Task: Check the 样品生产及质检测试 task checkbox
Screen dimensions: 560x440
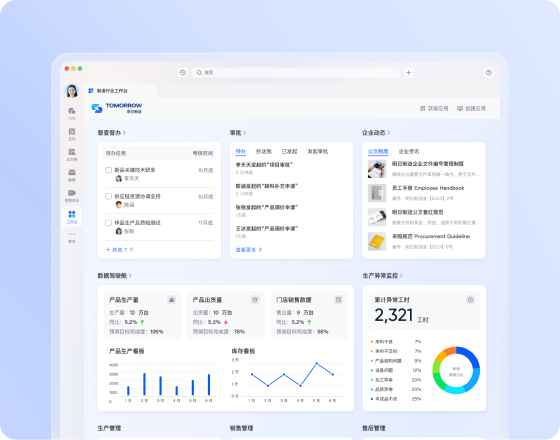Action: 108,222
